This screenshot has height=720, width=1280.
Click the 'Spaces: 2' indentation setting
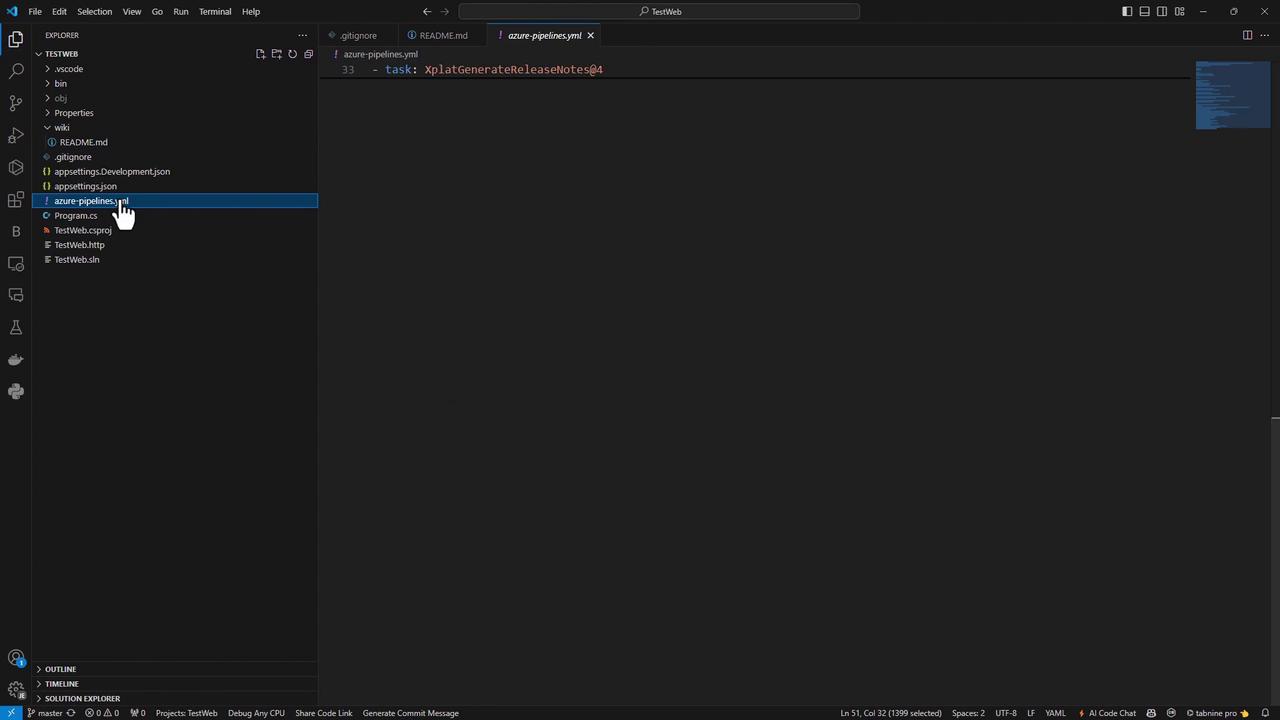pyautogui.click(x=968, y=713)
